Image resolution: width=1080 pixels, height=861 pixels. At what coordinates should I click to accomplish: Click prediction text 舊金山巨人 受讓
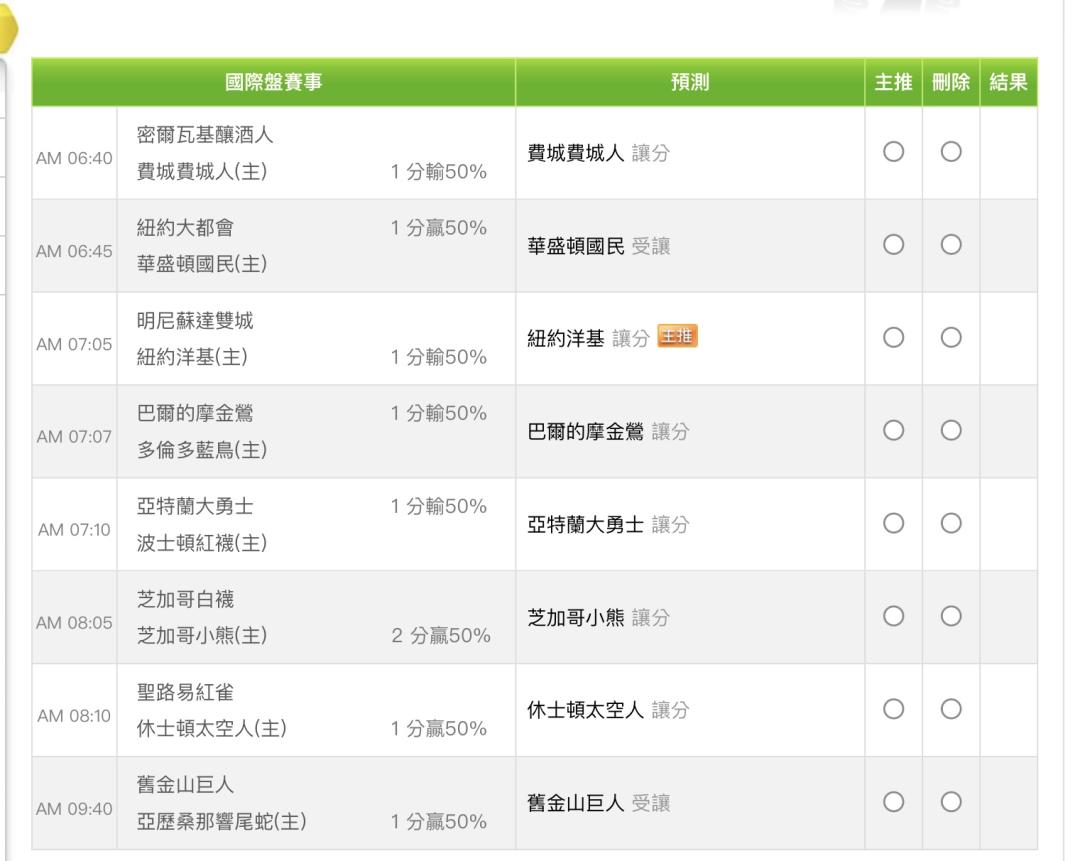[599, 803]
